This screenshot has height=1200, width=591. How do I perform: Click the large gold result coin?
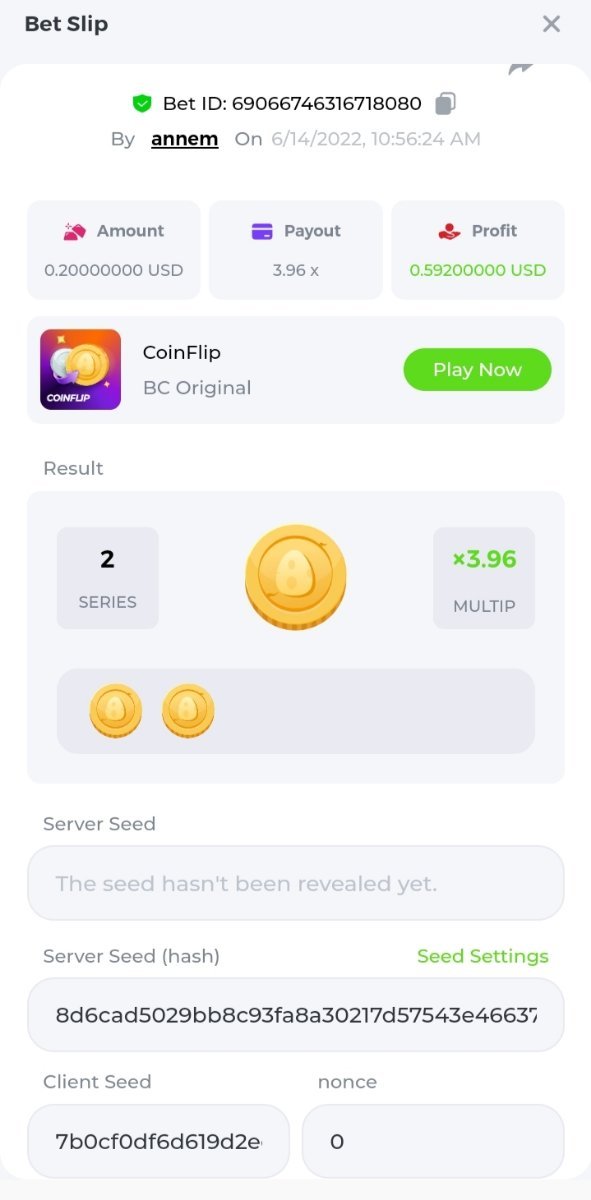[x=296, y=577]
